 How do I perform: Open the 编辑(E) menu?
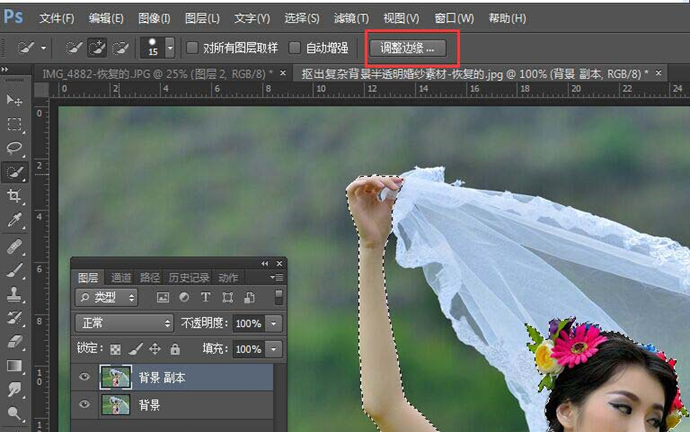[x=106, y=18]
